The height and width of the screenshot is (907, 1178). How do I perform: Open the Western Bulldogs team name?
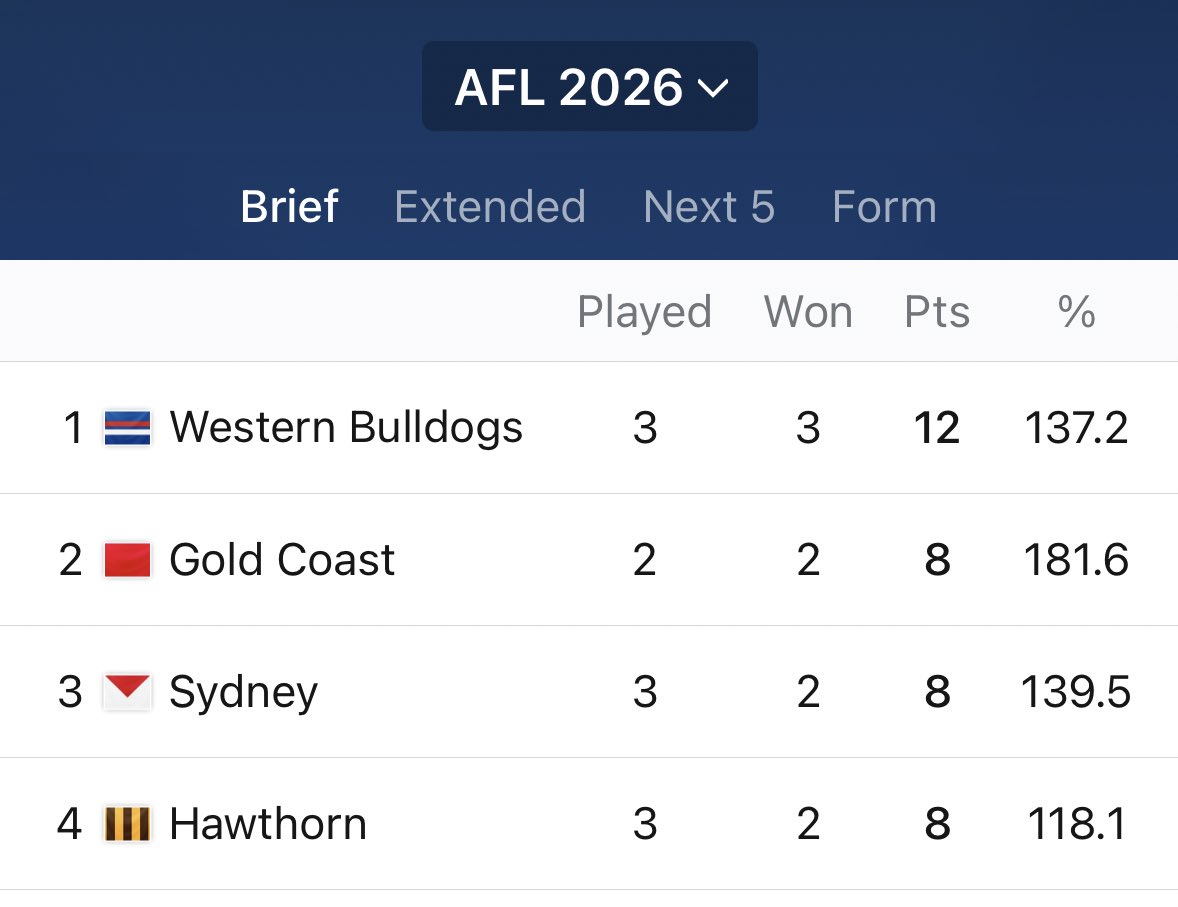pos(346,428)
